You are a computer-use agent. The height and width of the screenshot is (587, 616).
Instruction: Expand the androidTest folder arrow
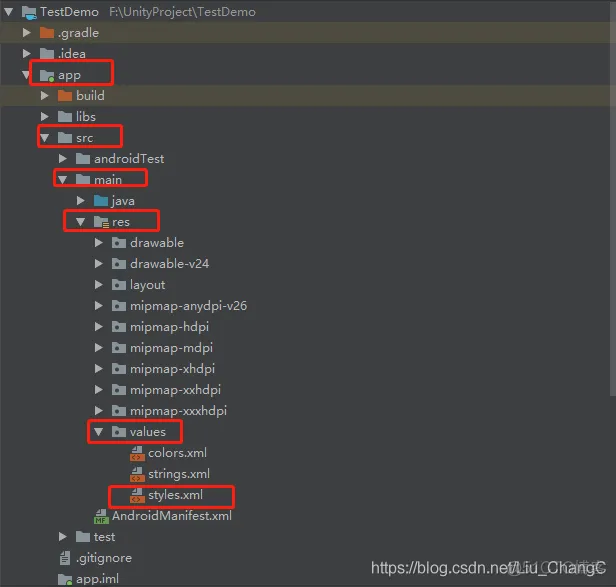pyautogui.click(x=63, y=158)
